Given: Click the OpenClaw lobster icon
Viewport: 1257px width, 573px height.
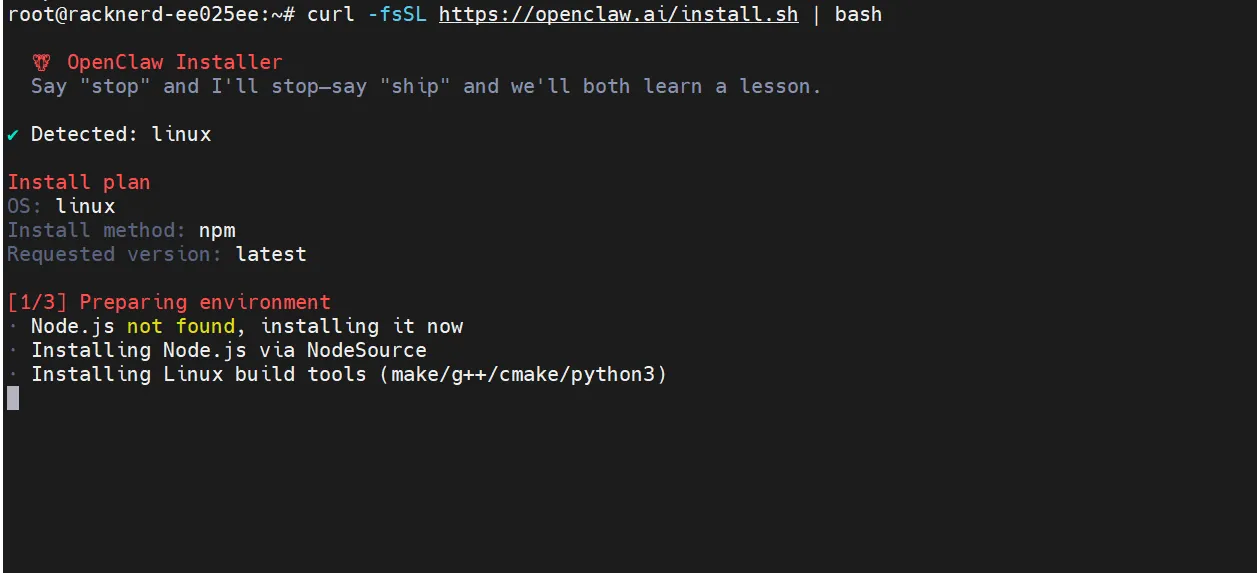Looking at the screenshot, I should [x=41, y=63].
